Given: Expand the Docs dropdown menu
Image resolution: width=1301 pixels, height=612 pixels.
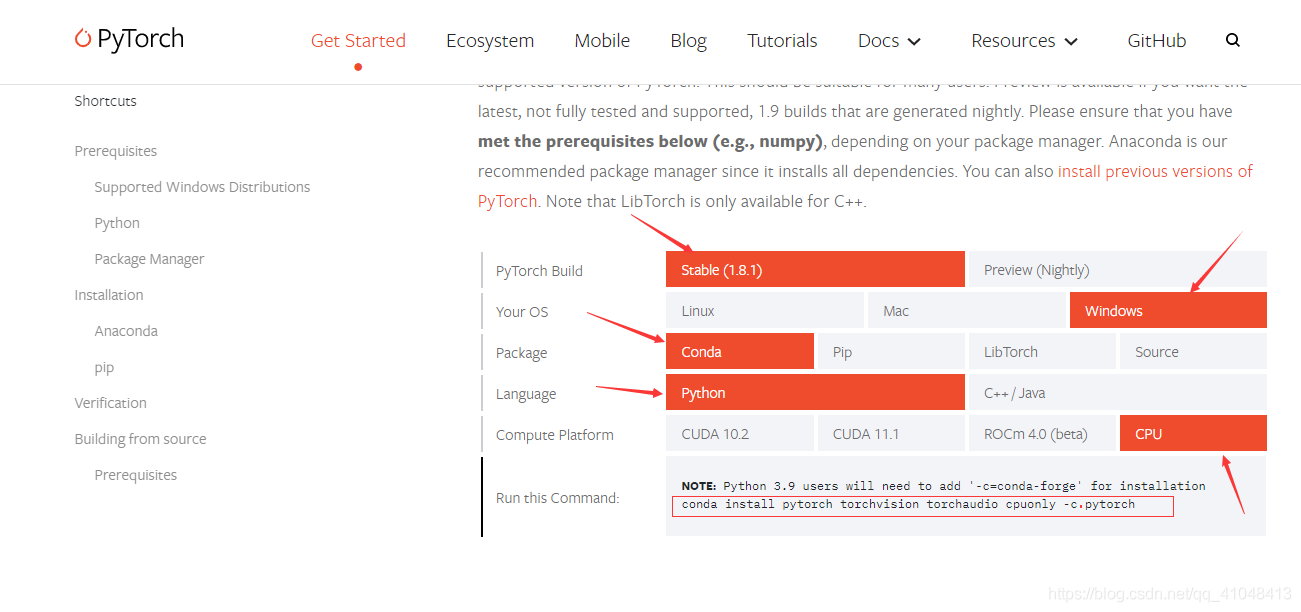Looking at the screenshot, I should click(x=889, y=41).
